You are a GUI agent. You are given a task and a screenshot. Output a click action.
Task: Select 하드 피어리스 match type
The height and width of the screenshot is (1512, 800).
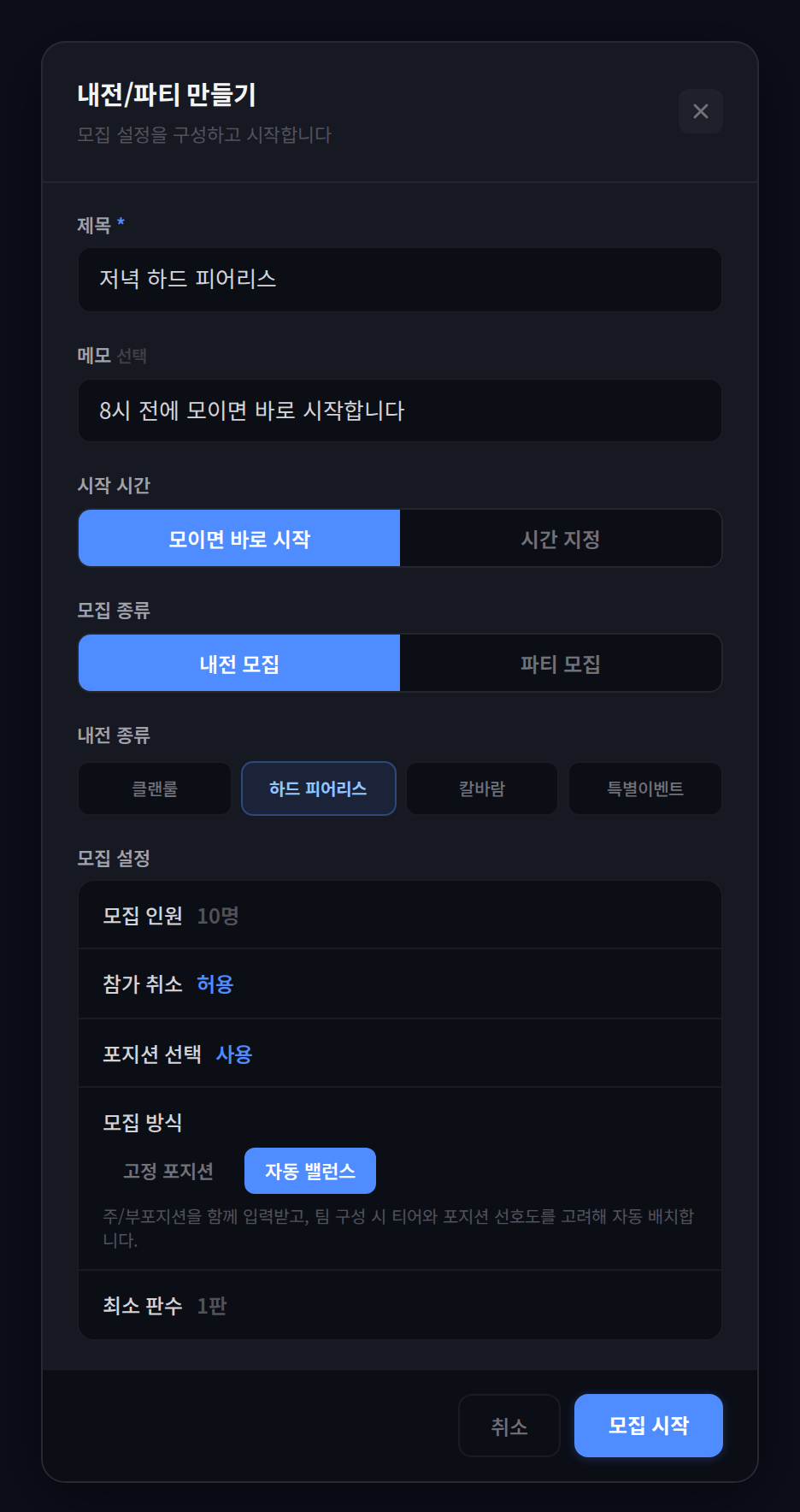pos(318,788)
